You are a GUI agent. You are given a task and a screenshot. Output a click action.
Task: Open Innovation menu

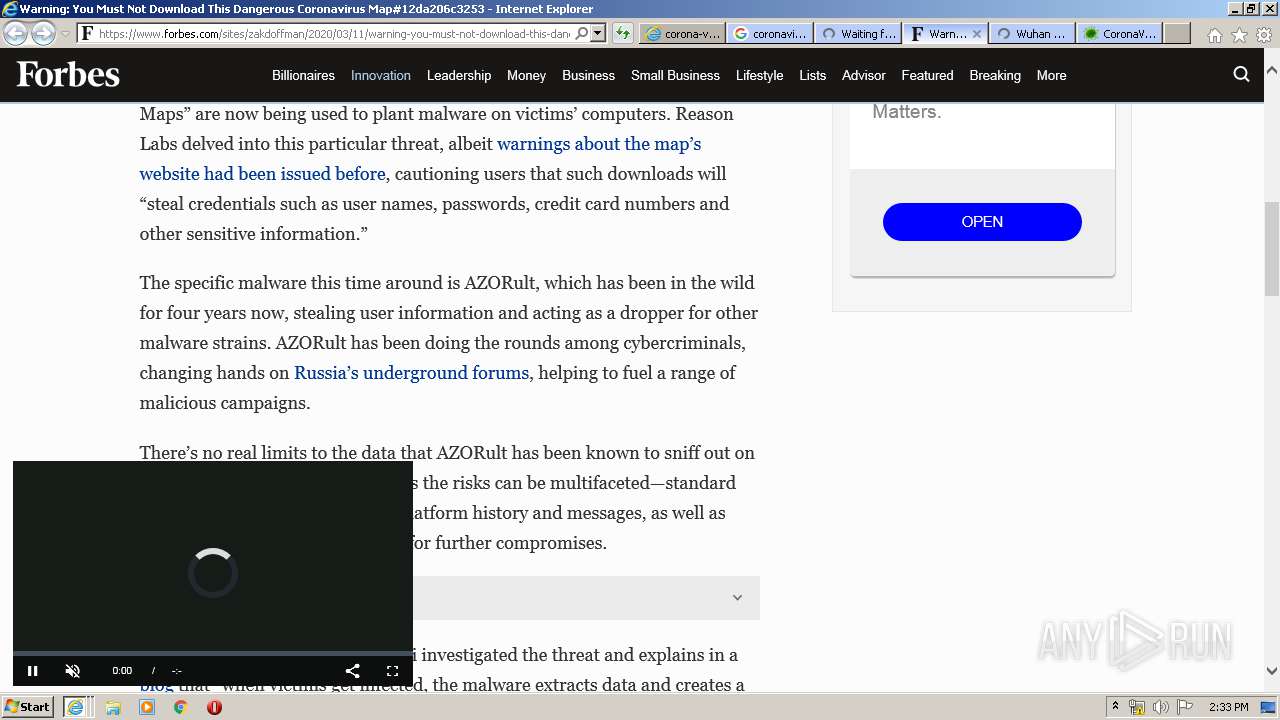[381, 75]
